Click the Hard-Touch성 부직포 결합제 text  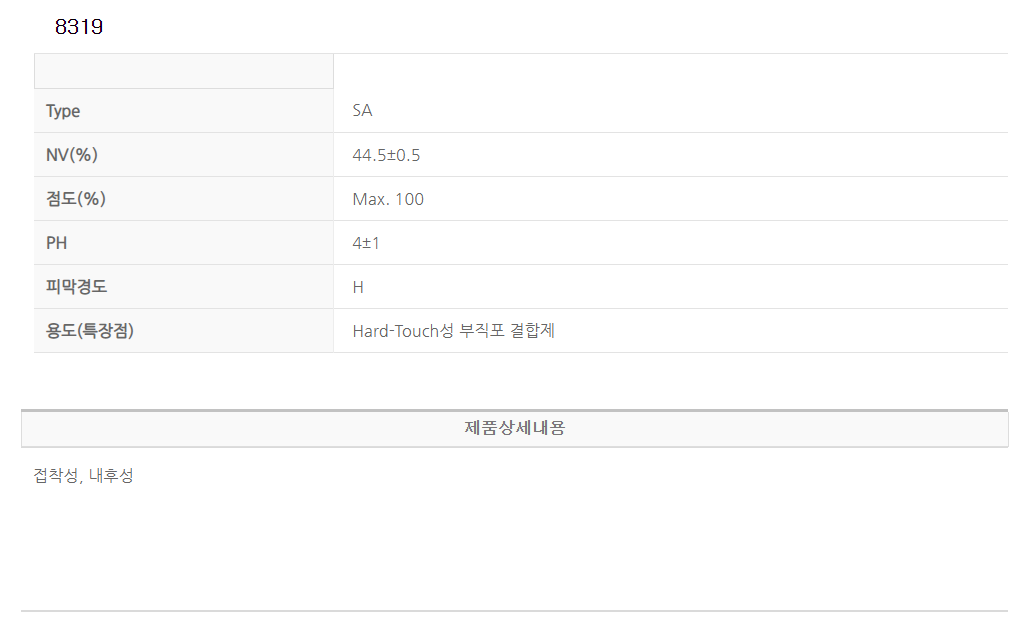click(453, 331)
